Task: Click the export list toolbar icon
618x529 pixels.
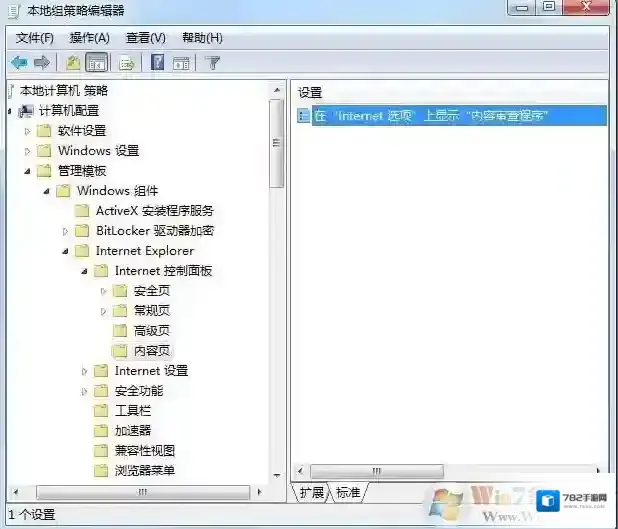Action: 127,63
